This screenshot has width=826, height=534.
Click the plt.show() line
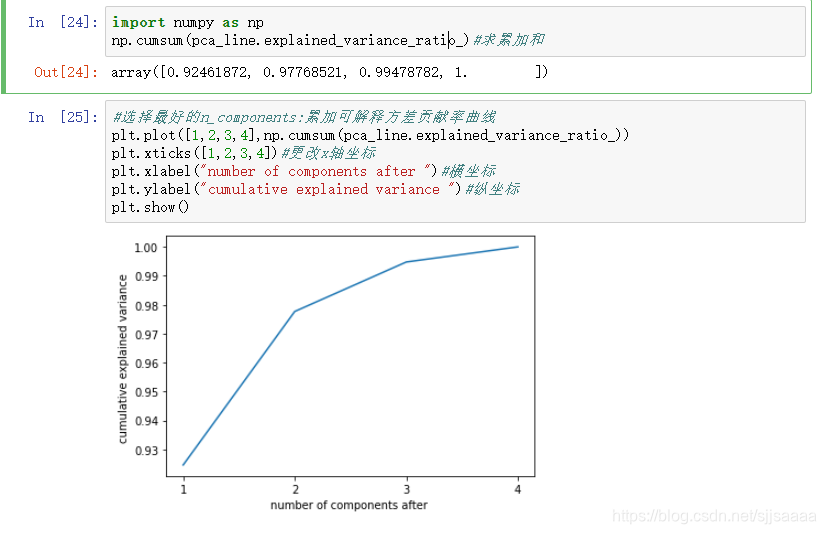150,207
